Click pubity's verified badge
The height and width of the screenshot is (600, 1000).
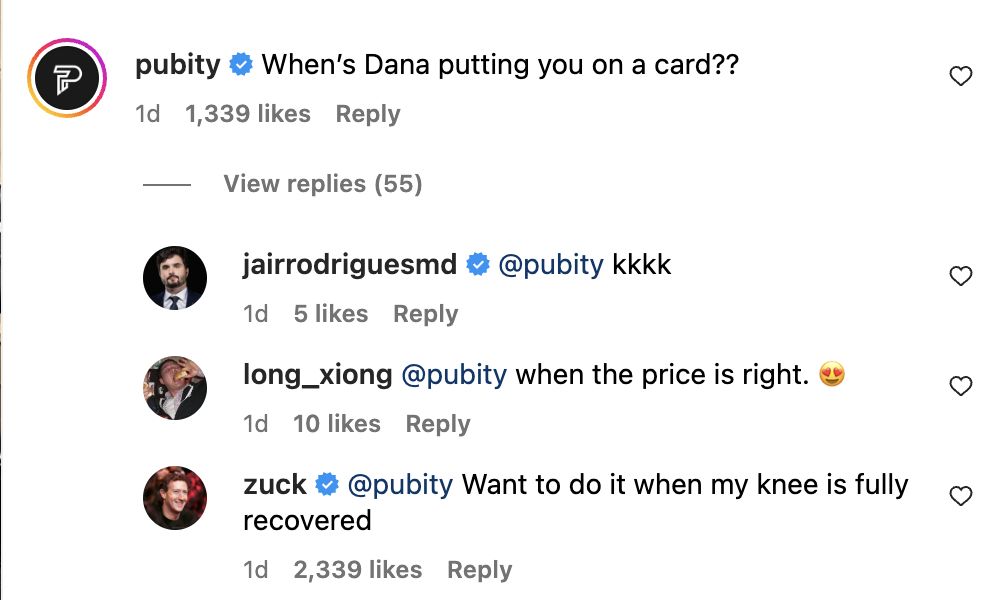point(241,66)
